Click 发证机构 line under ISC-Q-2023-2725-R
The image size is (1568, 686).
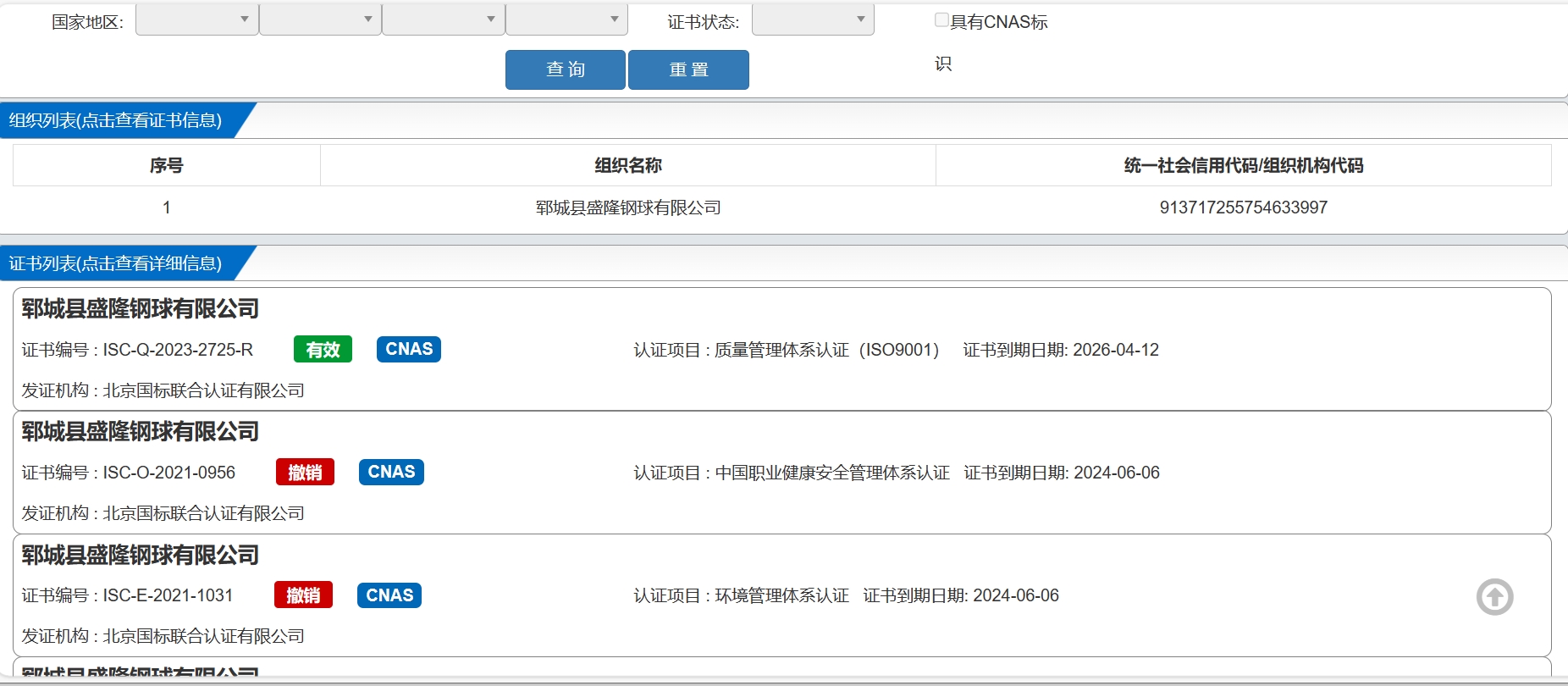pyautogui.click(x=163, y=390)
